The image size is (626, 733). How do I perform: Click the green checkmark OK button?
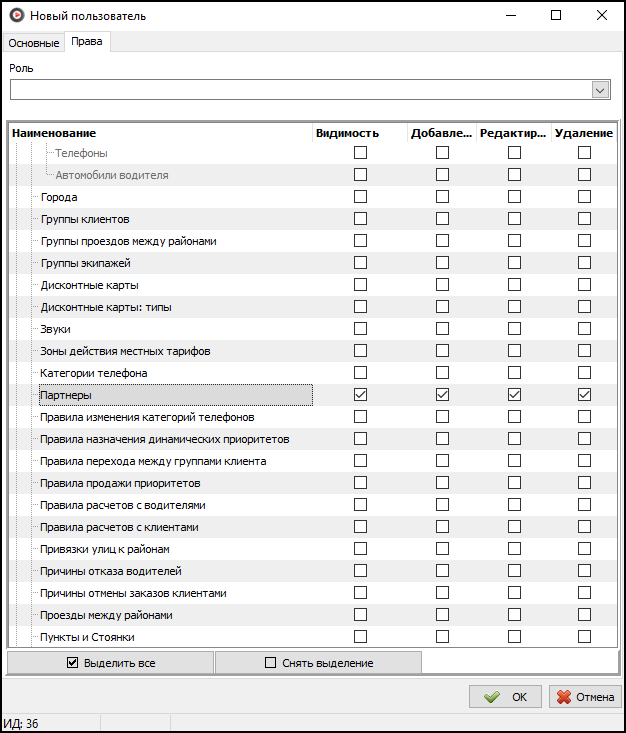[505, 697]
